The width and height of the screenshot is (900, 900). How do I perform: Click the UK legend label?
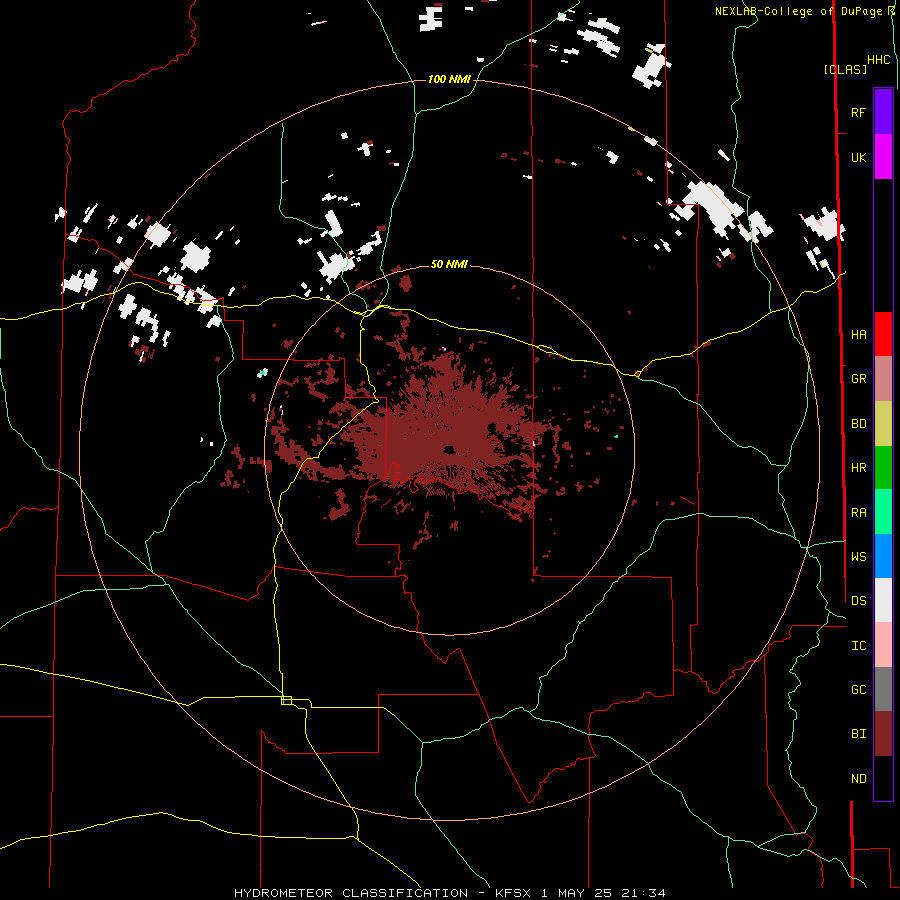858,158
